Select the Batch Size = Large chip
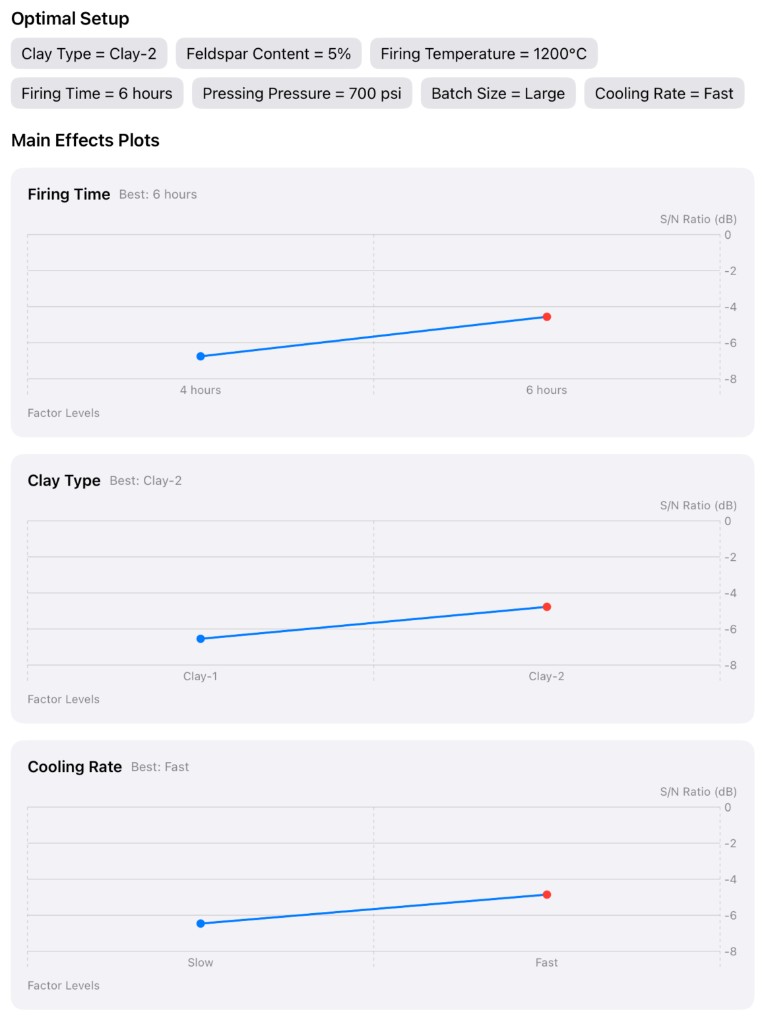The image size is (764, 1024). pos(498,94)
